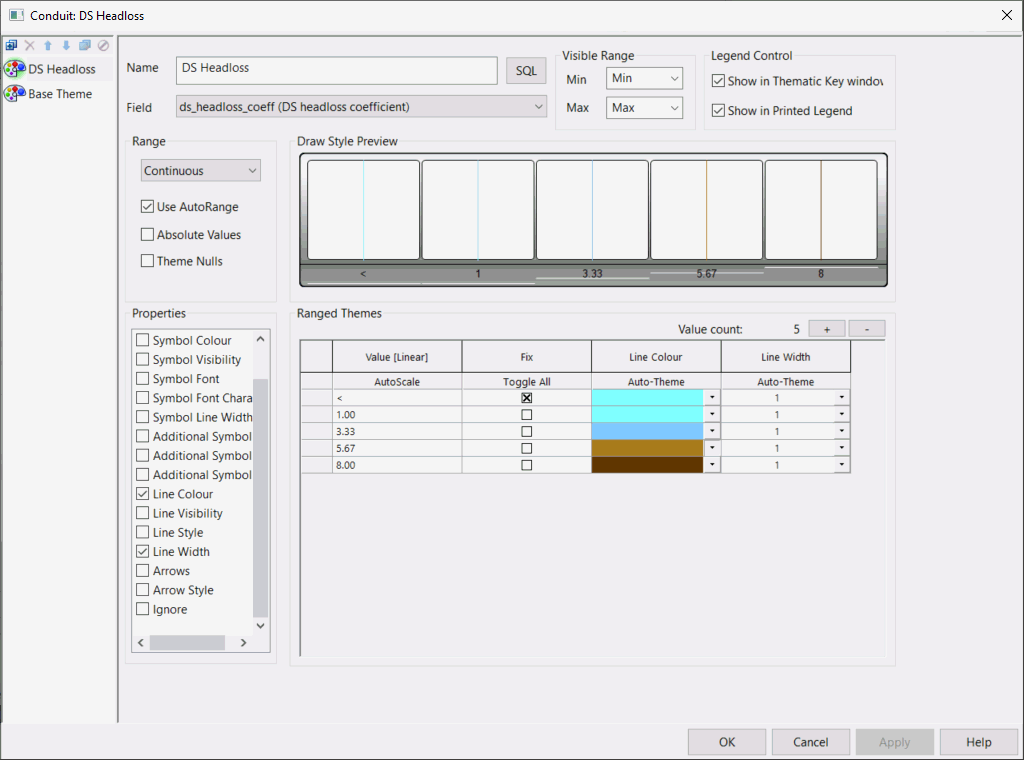The height and width of the screenshot is (760, 1024).
Task: Open the Range type Continuous dropdown
Action: click(x=200, y=170)
